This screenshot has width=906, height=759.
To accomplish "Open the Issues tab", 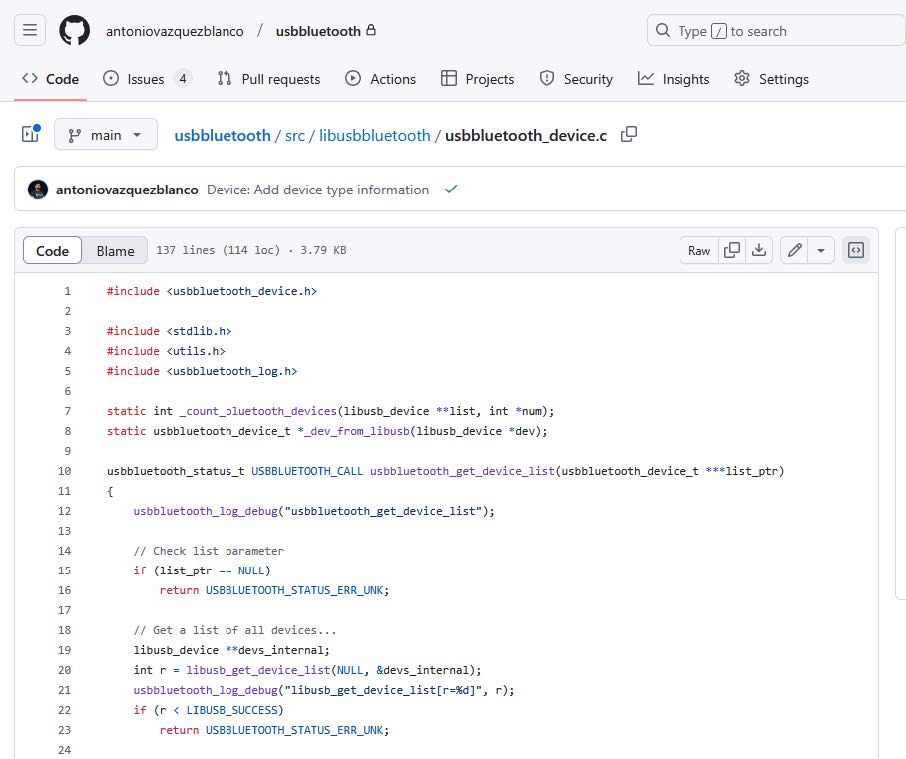I will tap(147, 79).
